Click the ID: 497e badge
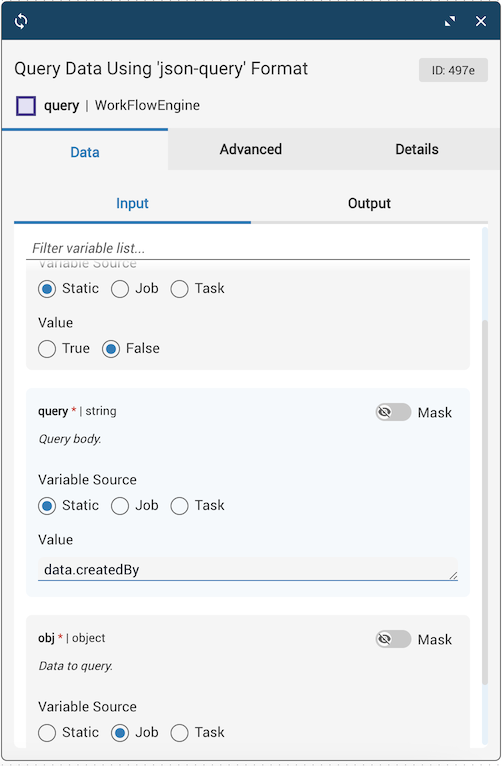 pos(453,70)
